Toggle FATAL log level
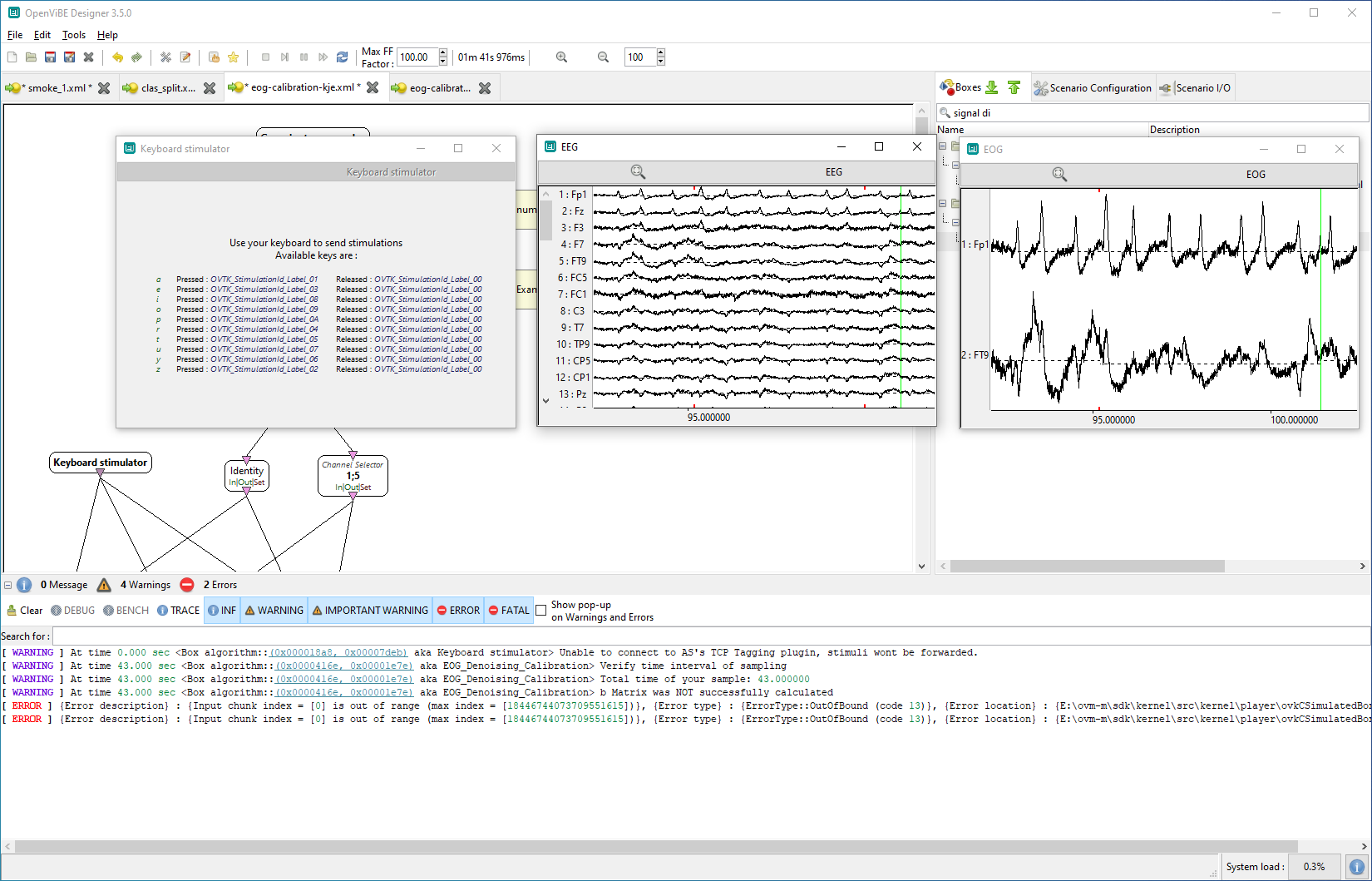The height and width of the screenshot is (881, 1372). pyautogui.click(x=509, y=611)
